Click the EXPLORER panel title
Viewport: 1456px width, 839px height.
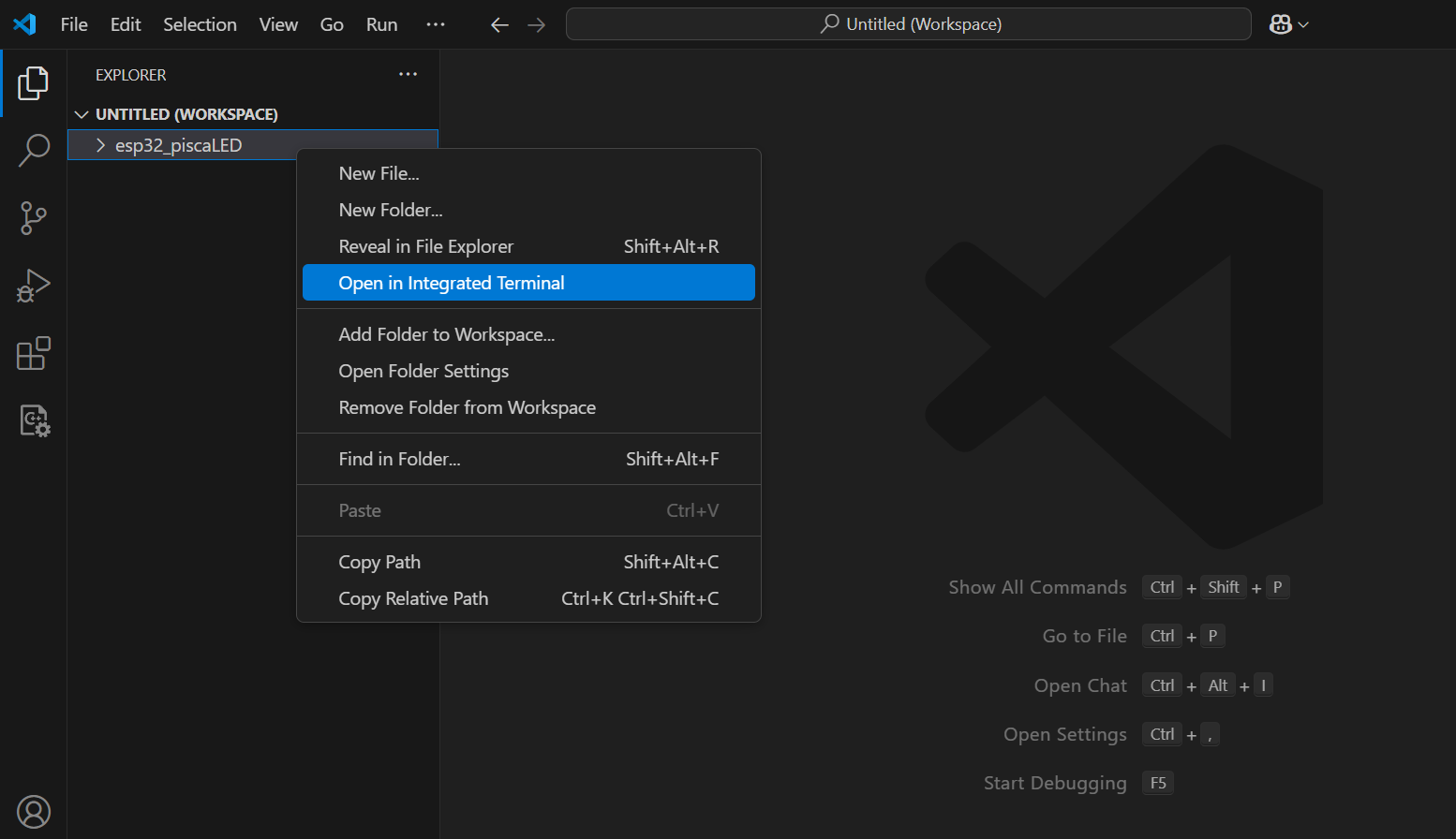click(130, 75)
